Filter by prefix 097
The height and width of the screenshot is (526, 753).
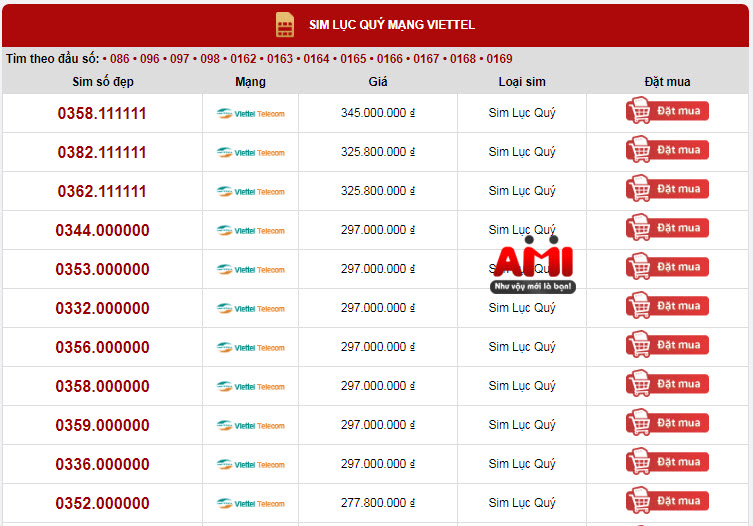(x=180, y=59)
